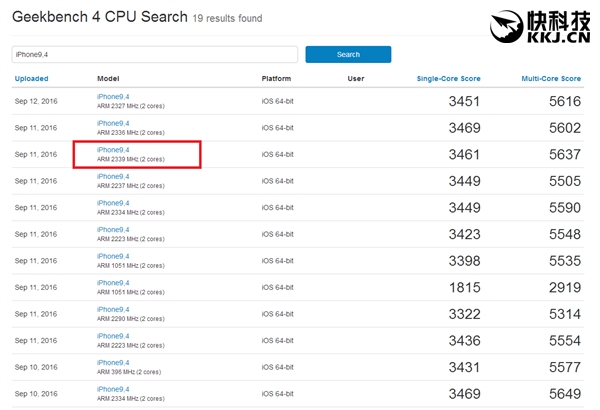
Task: Click the iPhone9,4 search input field
Action: tap(155, 54)
